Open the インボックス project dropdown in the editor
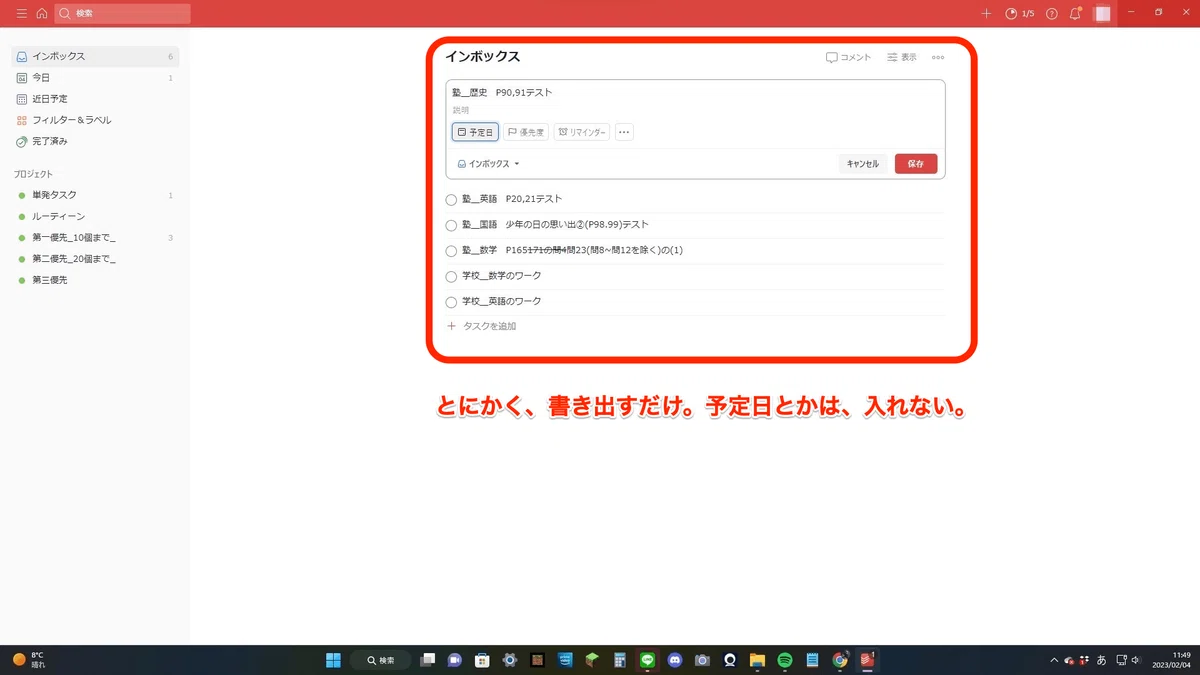Image resolution: width=1200 pixels, height=675 pixels. (x=488, y=164)
